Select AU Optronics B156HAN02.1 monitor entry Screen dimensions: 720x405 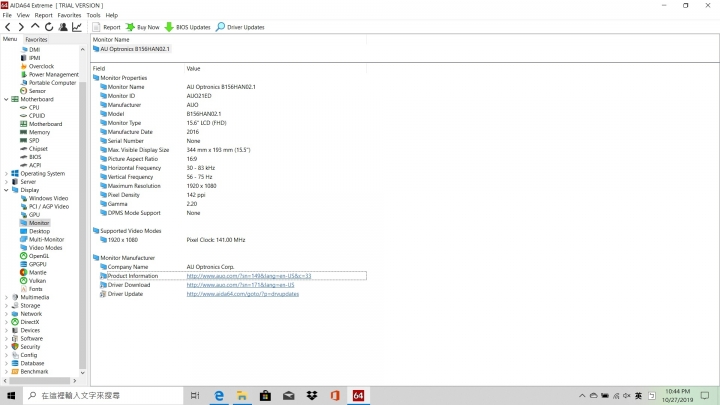[131, 49]
